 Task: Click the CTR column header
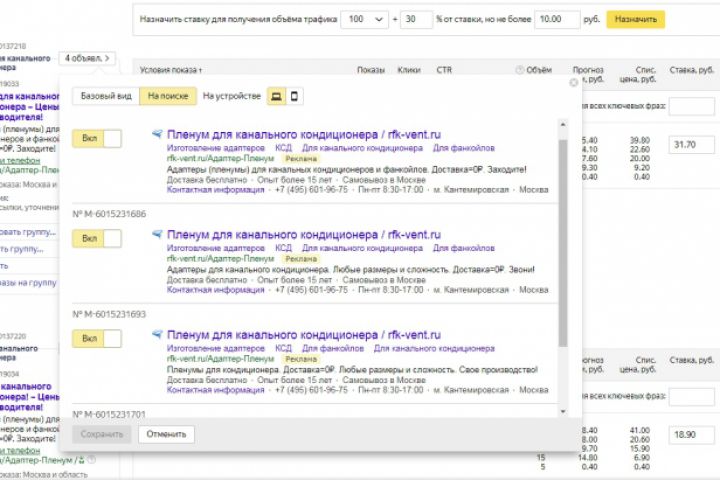point(444,70)
